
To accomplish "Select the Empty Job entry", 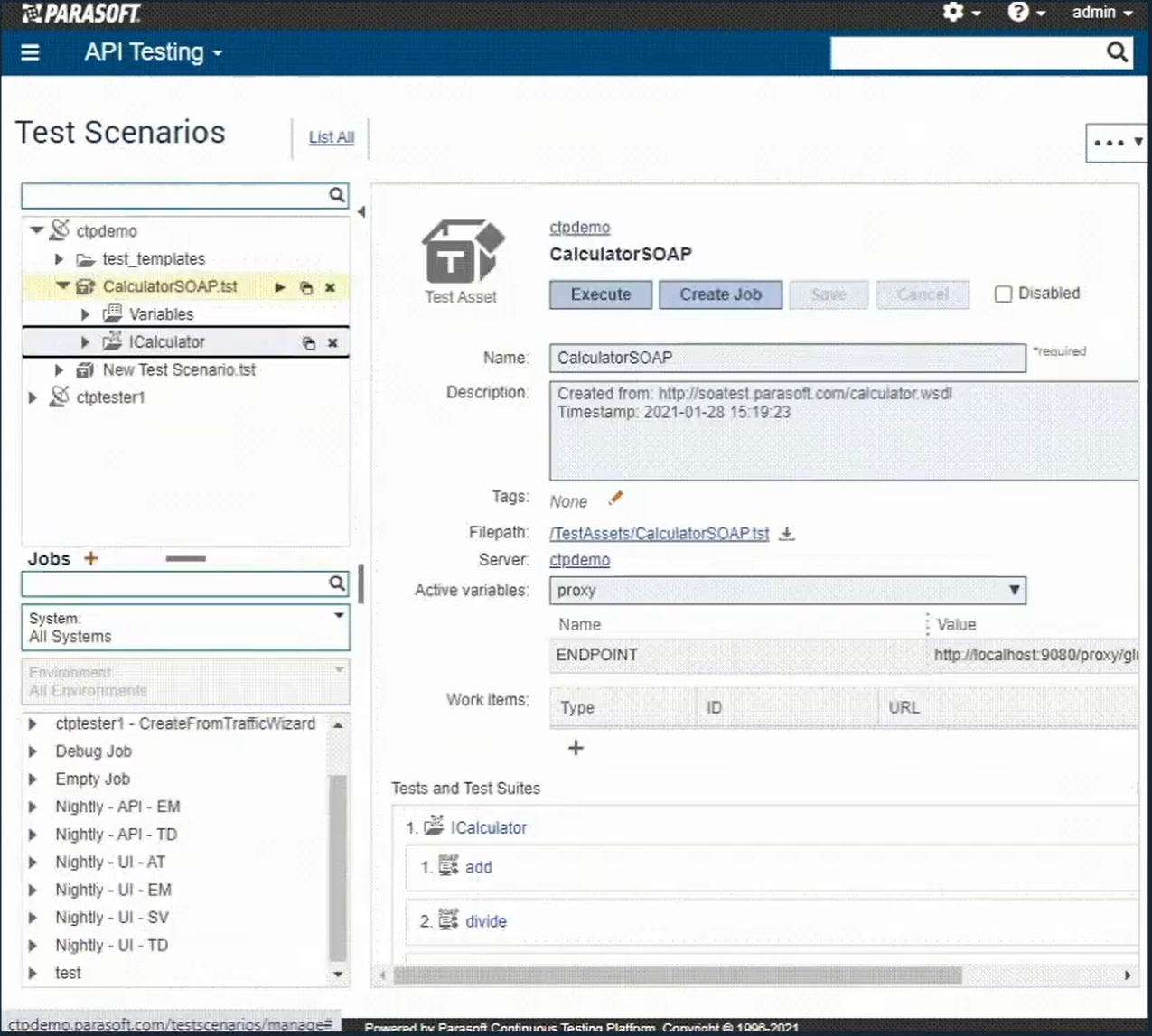I will point(93,779).
